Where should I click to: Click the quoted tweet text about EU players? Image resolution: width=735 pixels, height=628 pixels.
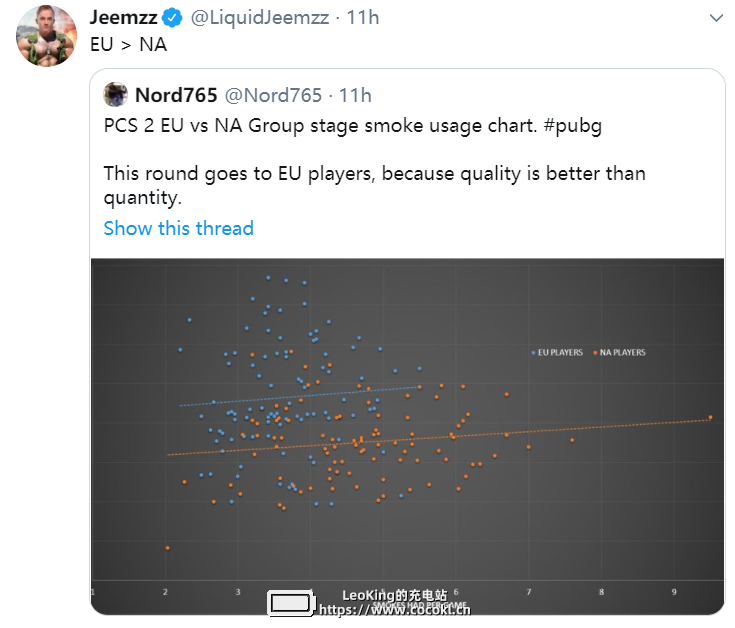pyautogui.click(x=375, y=185)
